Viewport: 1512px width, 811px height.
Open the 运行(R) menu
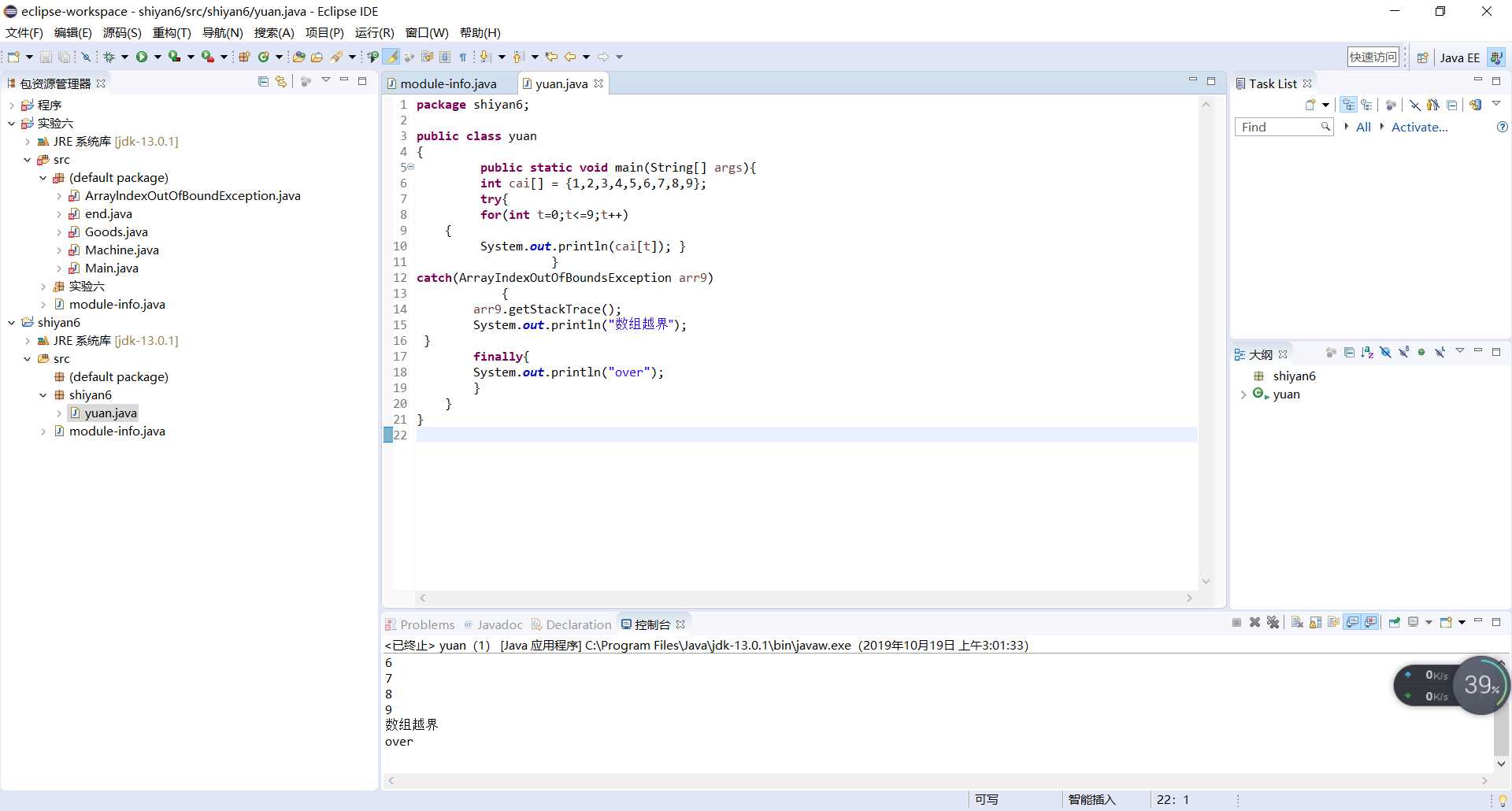(x=374, y=32)
